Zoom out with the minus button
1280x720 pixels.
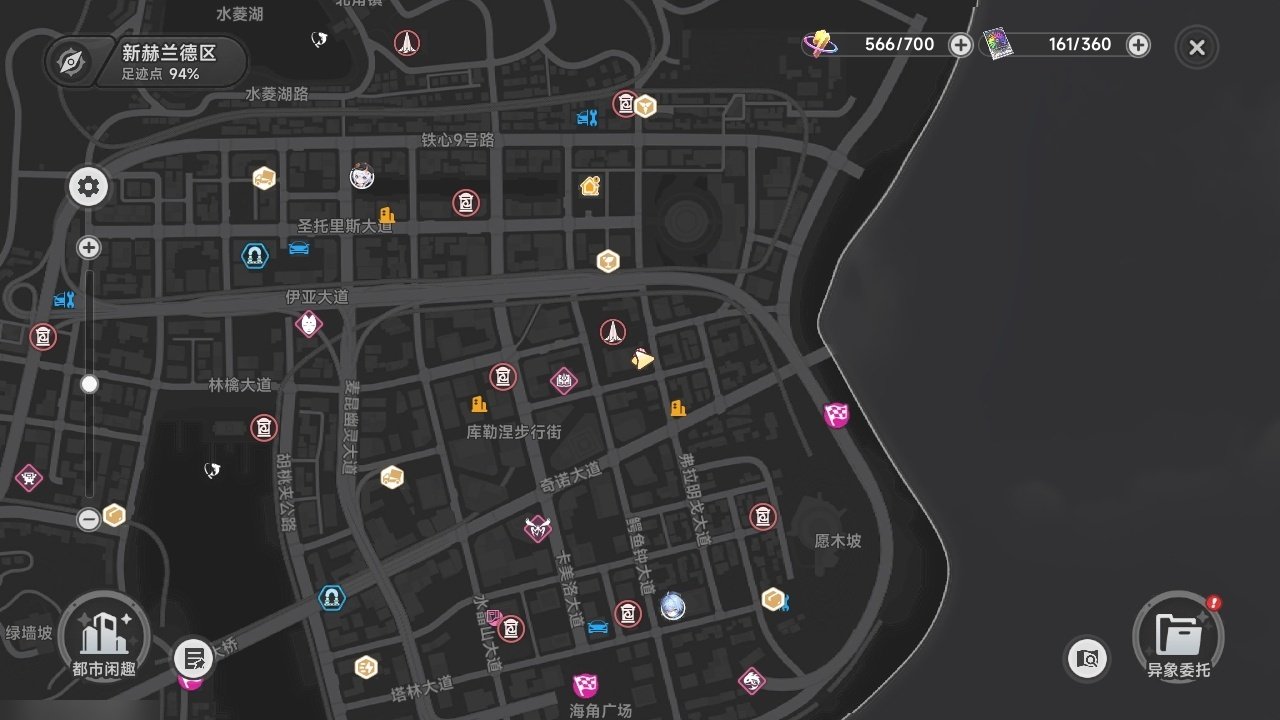[89, 519]
